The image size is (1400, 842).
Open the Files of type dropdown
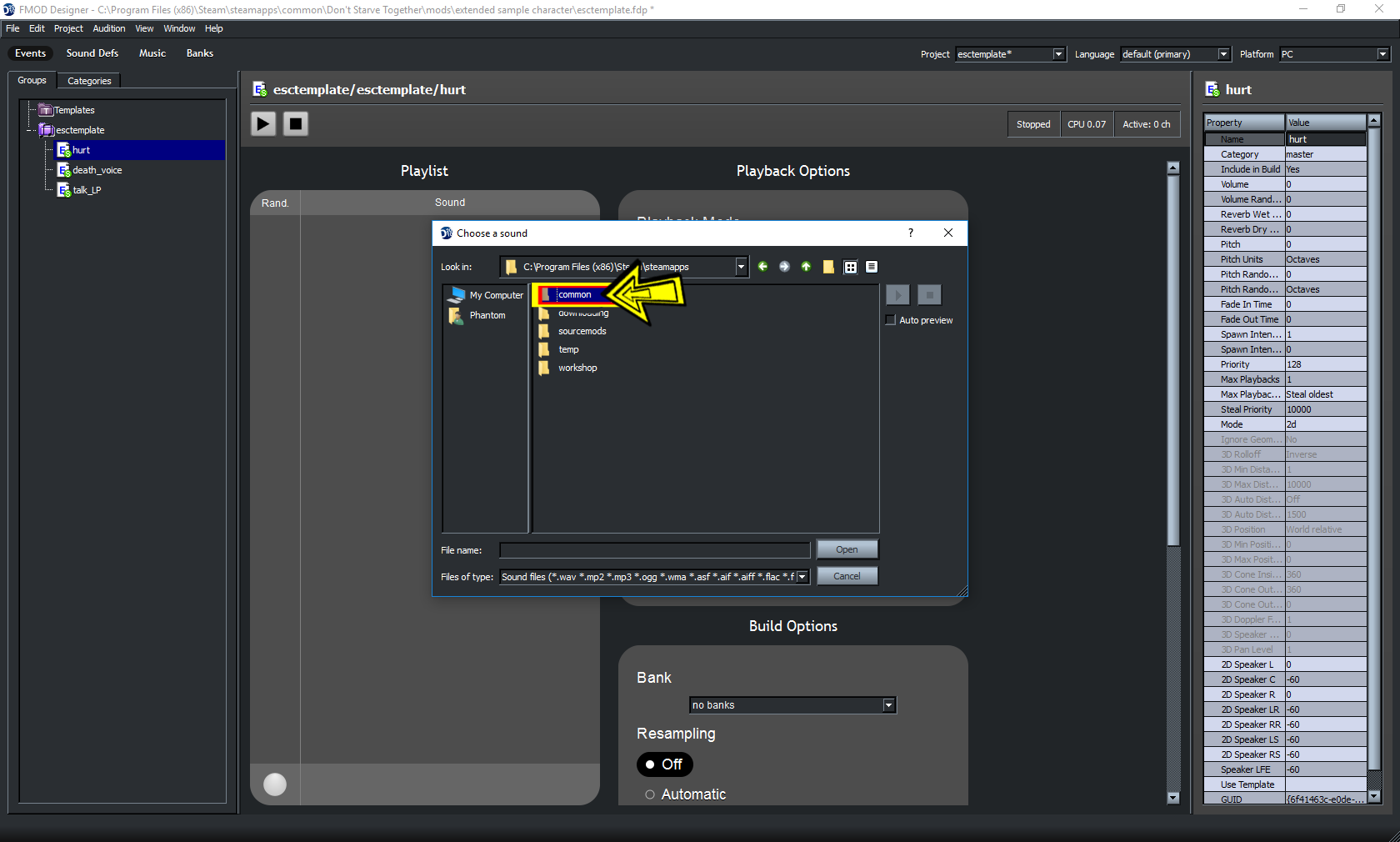(802, 577)
